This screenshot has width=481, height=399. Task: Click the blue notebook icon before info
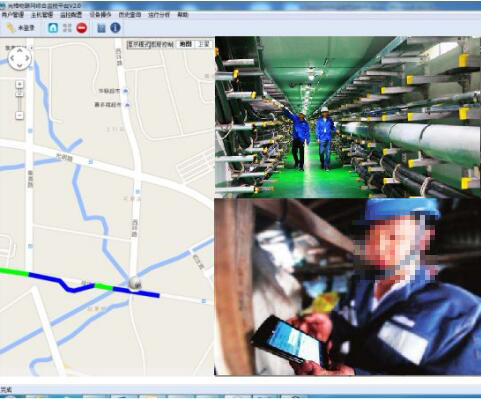(101, 28)
